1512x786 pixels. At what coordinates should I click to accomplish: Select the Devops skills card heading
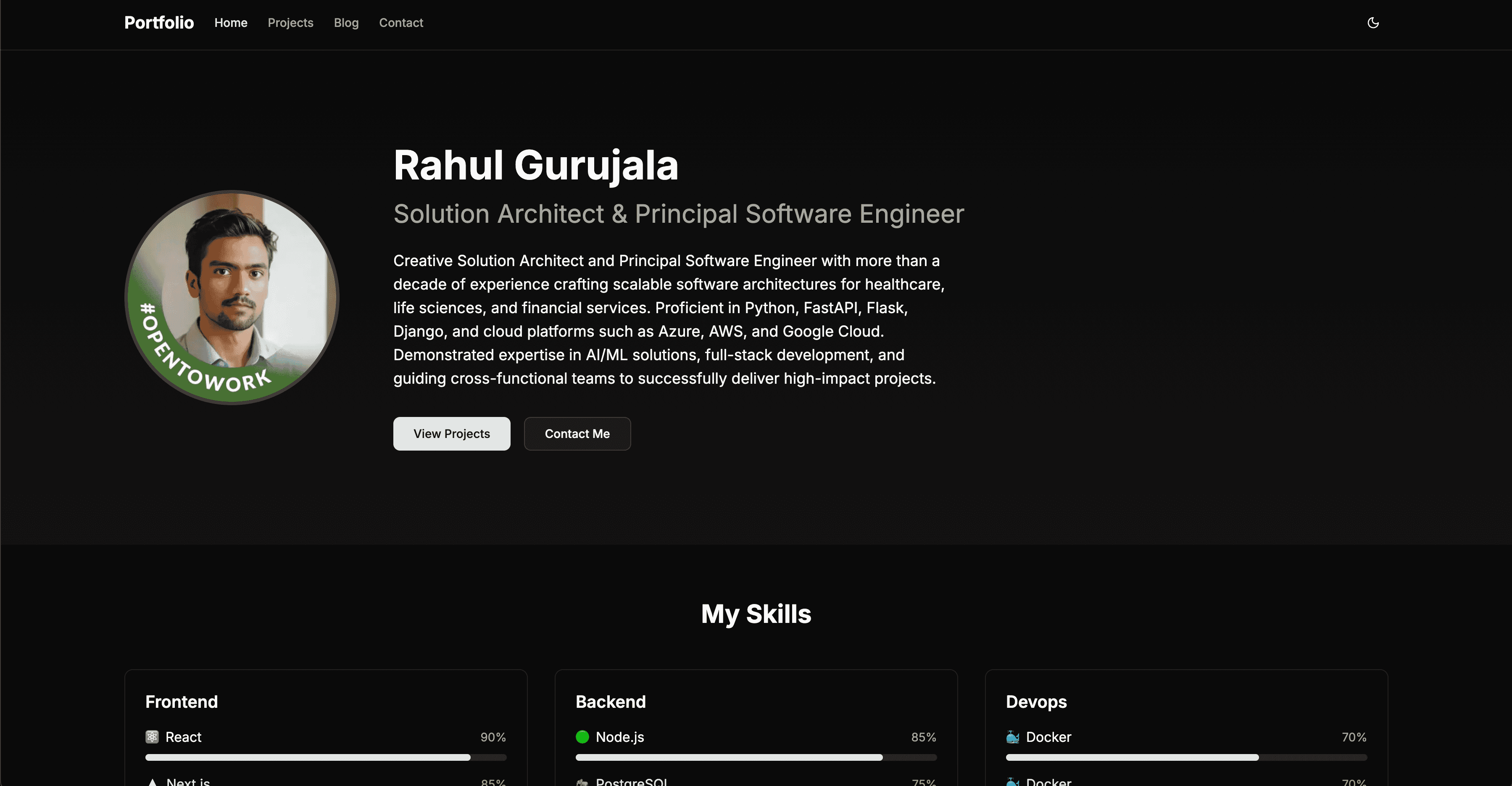pyautogui.click(x=1036, y=702)
